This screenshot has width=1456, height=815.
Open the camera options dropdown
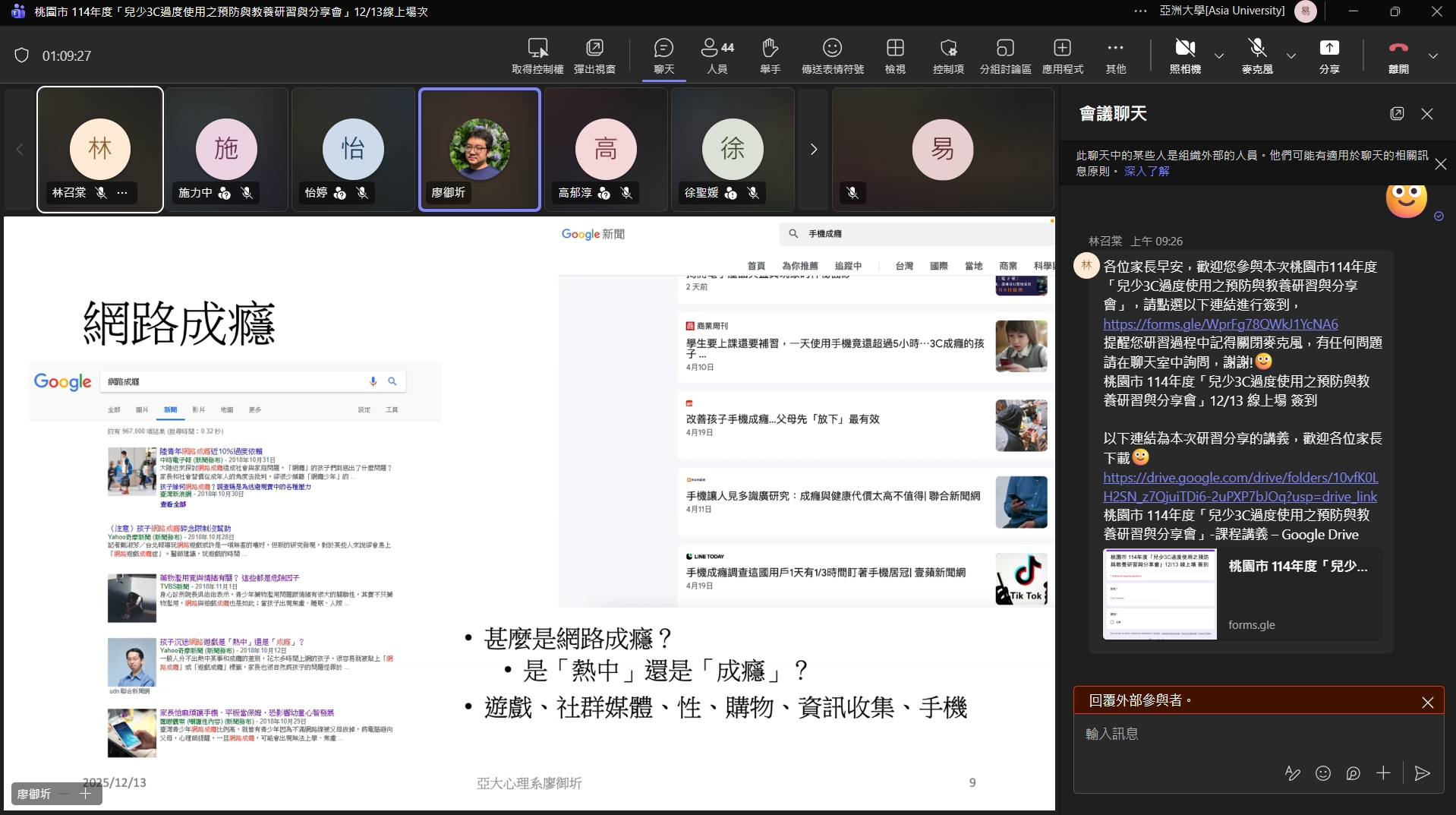pyautogui.click(x=1218, y=55)
